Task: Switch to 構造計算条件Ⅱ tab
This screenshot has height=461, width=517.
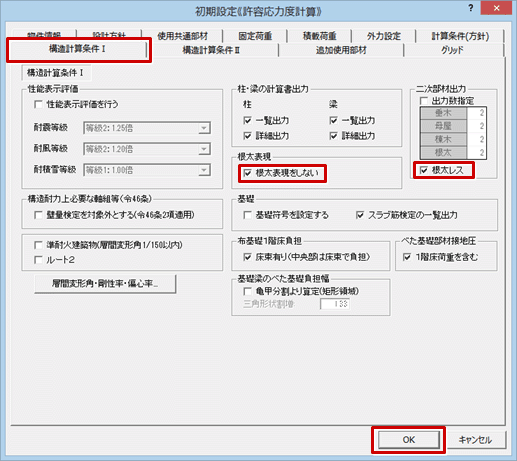Action: click(x=211, y=50)
